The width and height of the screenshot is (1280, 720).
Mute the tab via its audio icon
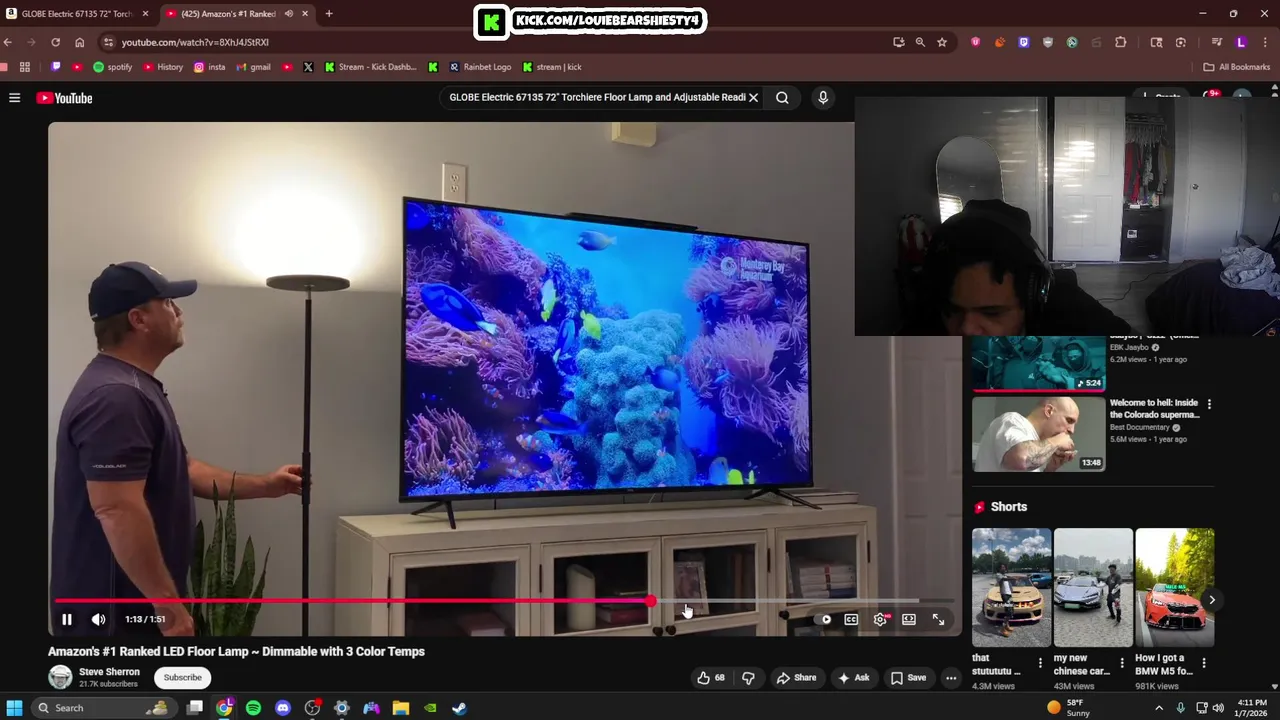(288, 14)
